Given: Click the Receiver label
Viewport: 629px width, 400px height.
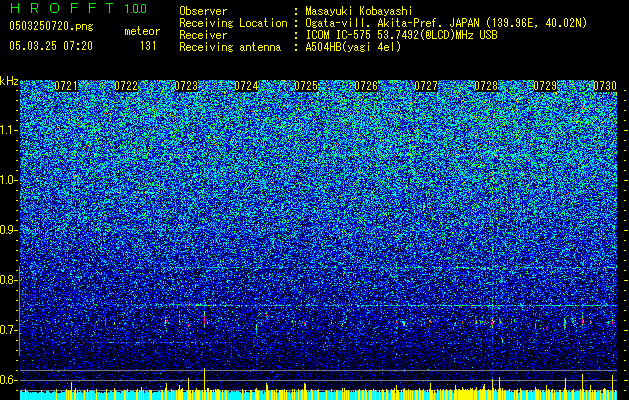Looking at the screenshot, I should 203,35.
